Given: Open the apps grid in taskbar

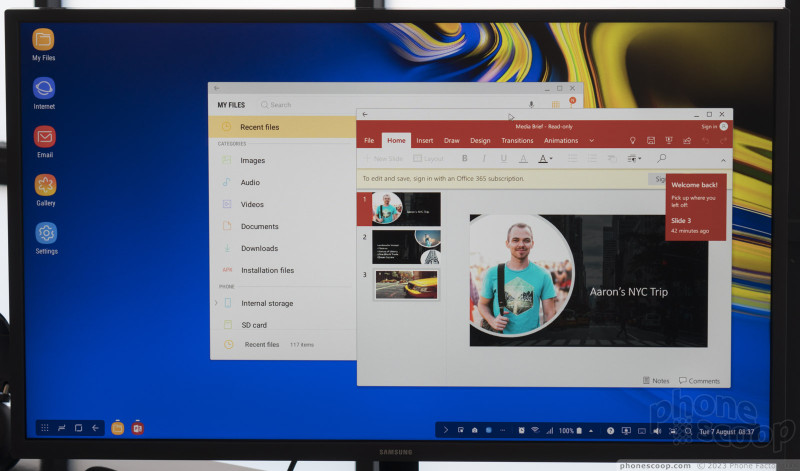Looking at the screenshot, I should click(x=45, y=428).
